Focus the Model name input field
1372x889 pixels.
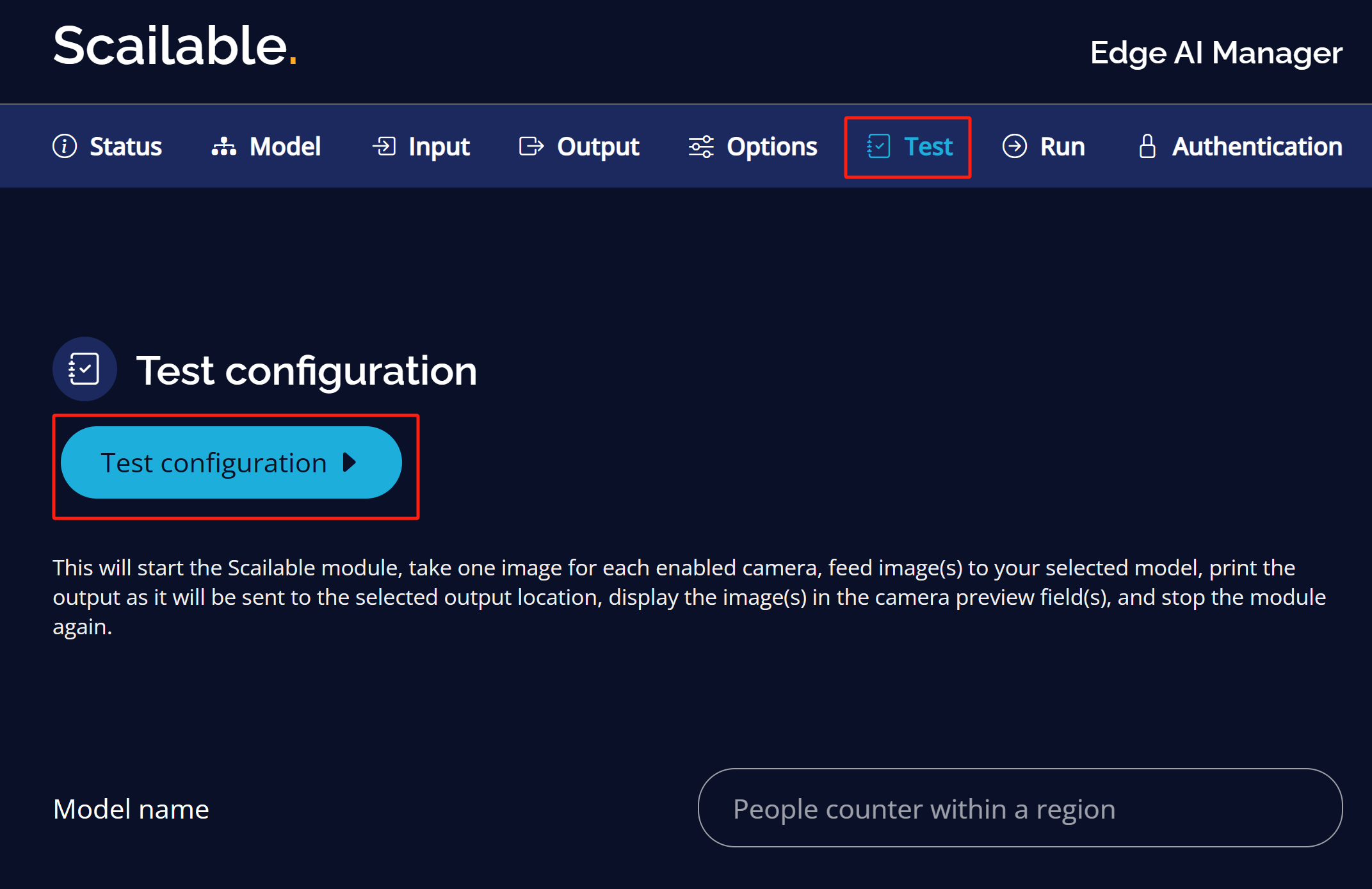(1020, 808)
